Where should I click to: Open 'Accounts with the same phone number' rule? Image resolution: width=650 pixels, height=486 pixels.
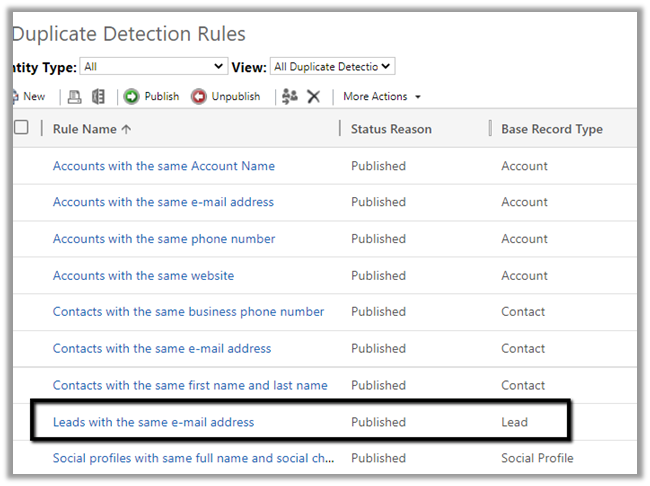164,239
